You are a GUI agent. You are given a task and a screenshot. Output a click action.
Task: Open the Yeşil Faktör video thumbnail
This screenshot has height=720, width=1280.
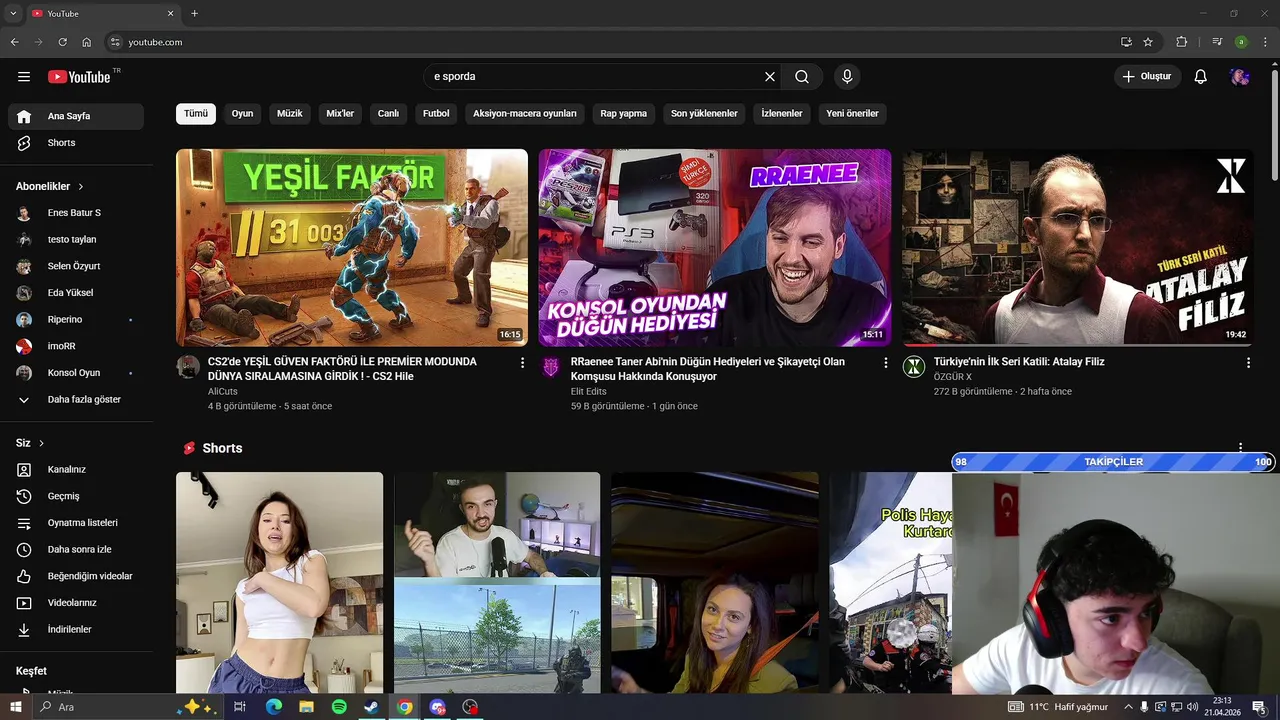(x=352, y=248)
